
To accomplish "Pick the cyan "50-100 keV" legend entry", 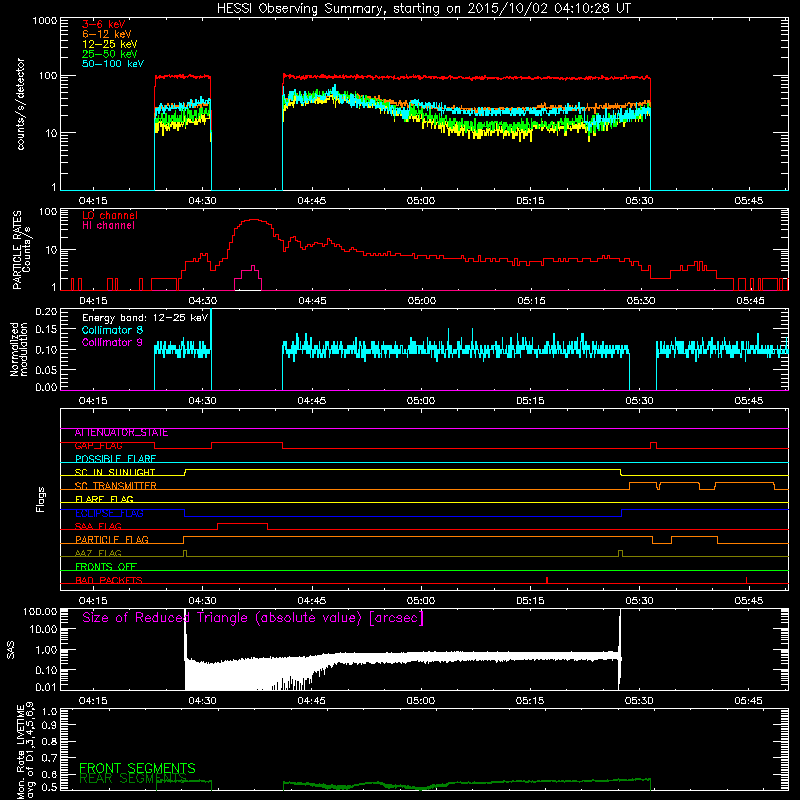I will tap(113, 64).
